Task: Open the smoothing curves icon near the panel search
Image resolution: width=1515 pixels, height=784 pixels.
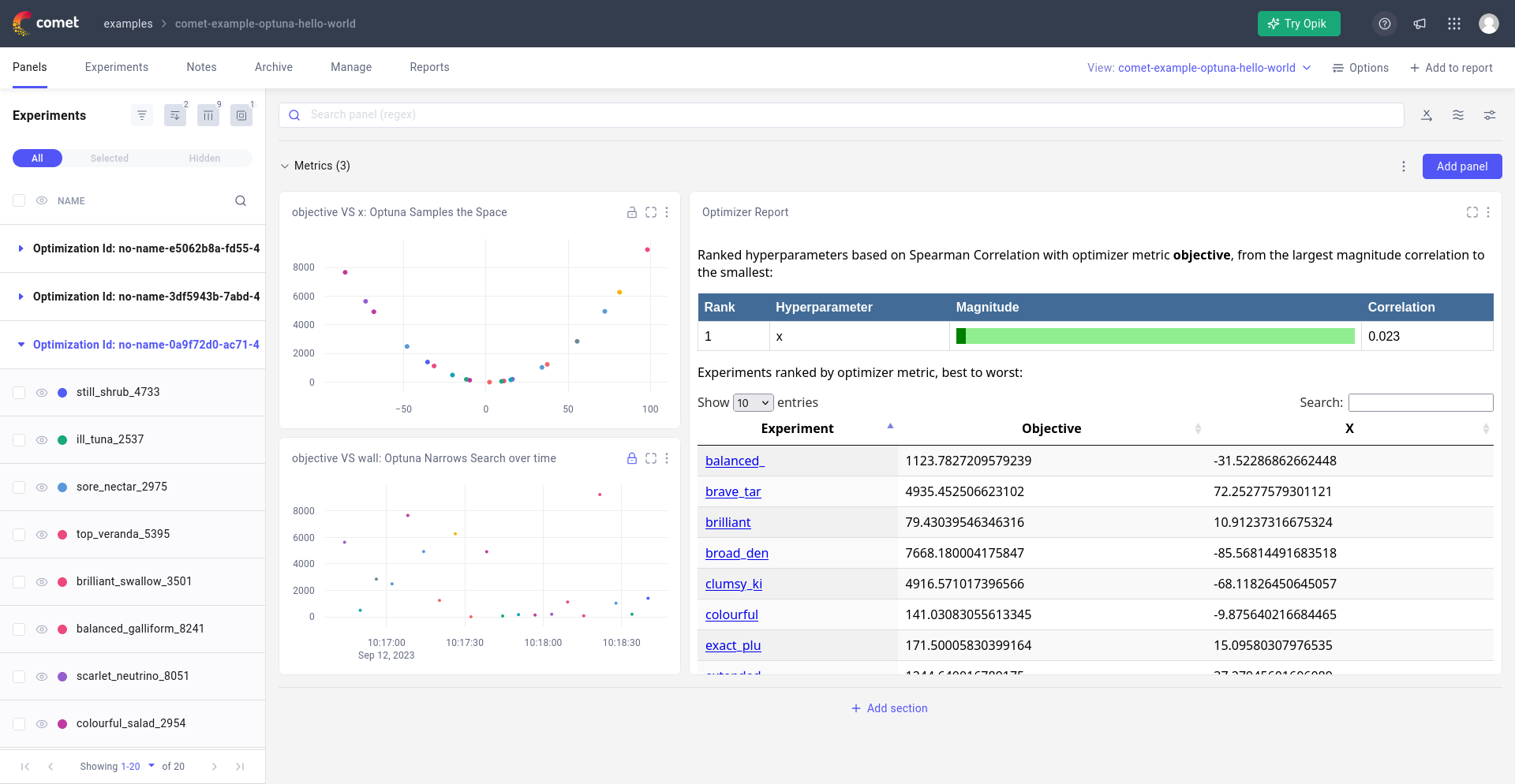Action: click(x=1458, y=115)
